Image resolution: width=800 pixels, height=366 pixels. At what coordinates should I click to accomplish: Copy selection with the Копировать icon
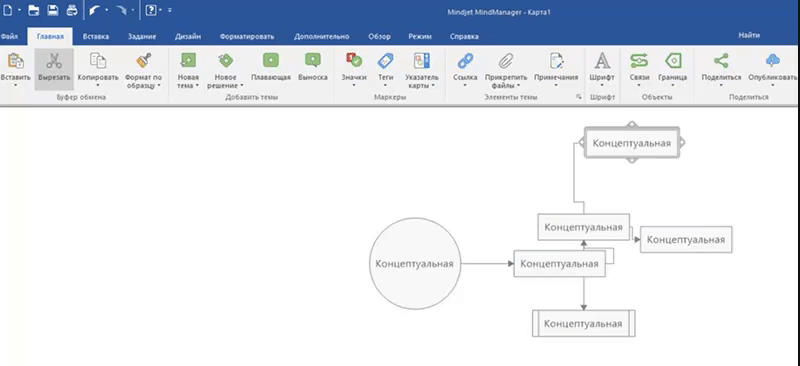pyautogui.click(x=98, y=61)
